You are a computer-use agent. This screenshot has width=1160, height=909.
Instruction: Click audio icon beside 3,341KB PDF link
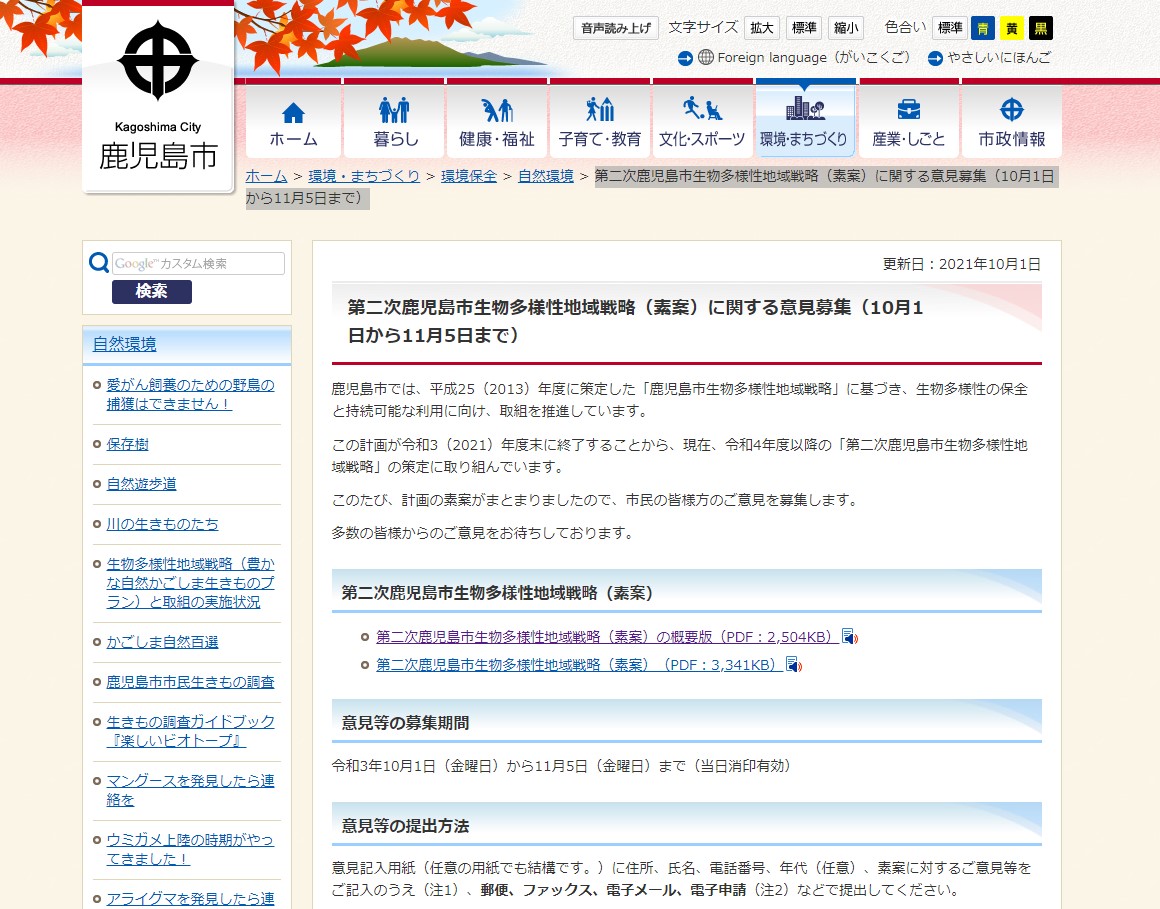tap(794, 665)
